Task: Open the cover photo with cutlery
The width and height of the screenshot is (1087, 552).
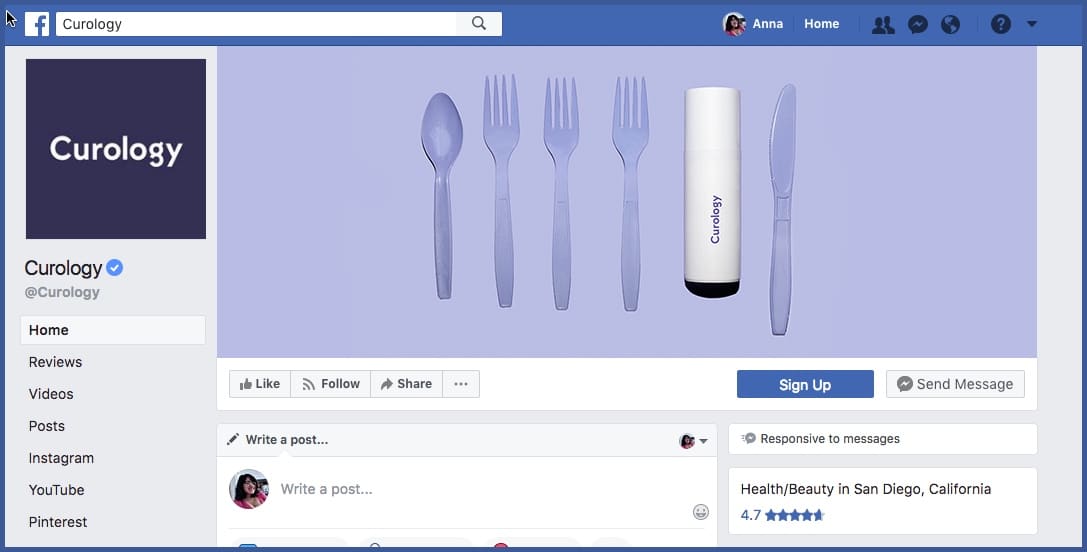Action: click(x=627, y=202)
